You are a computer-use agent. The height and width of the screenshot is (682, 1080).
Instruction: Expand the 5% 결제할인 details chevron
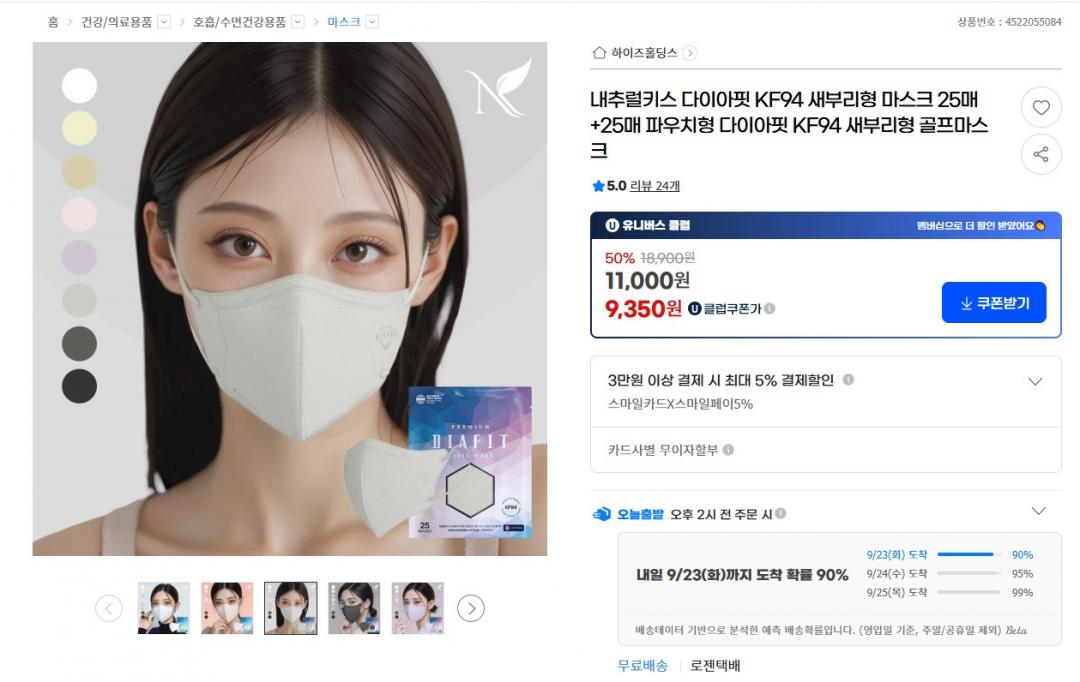1035,382
